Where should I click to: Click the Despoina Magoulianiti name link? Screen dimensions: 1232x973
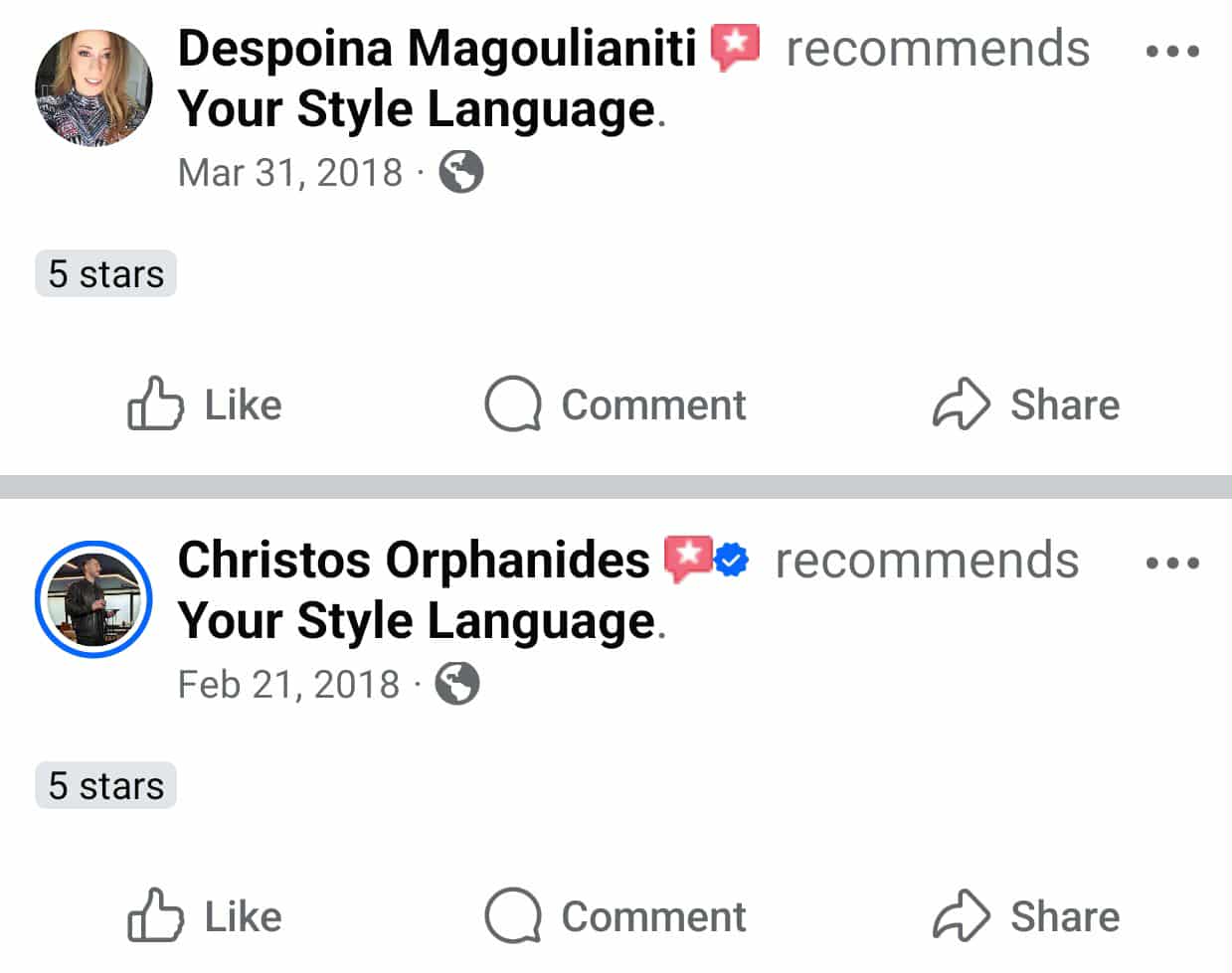437,49
